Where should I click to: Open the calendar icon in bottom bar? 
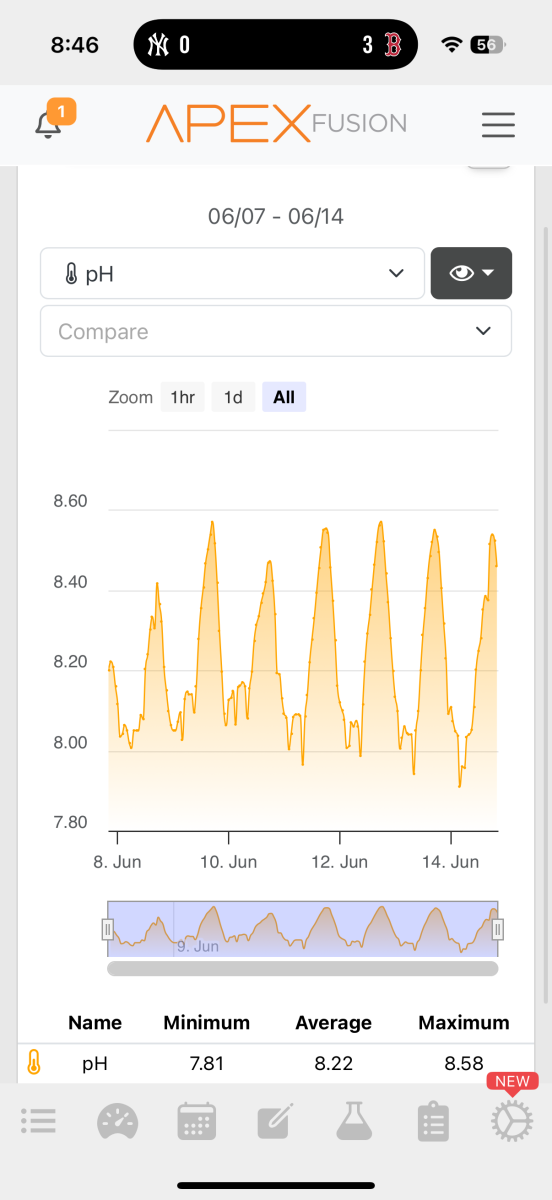coord(196,1121)
